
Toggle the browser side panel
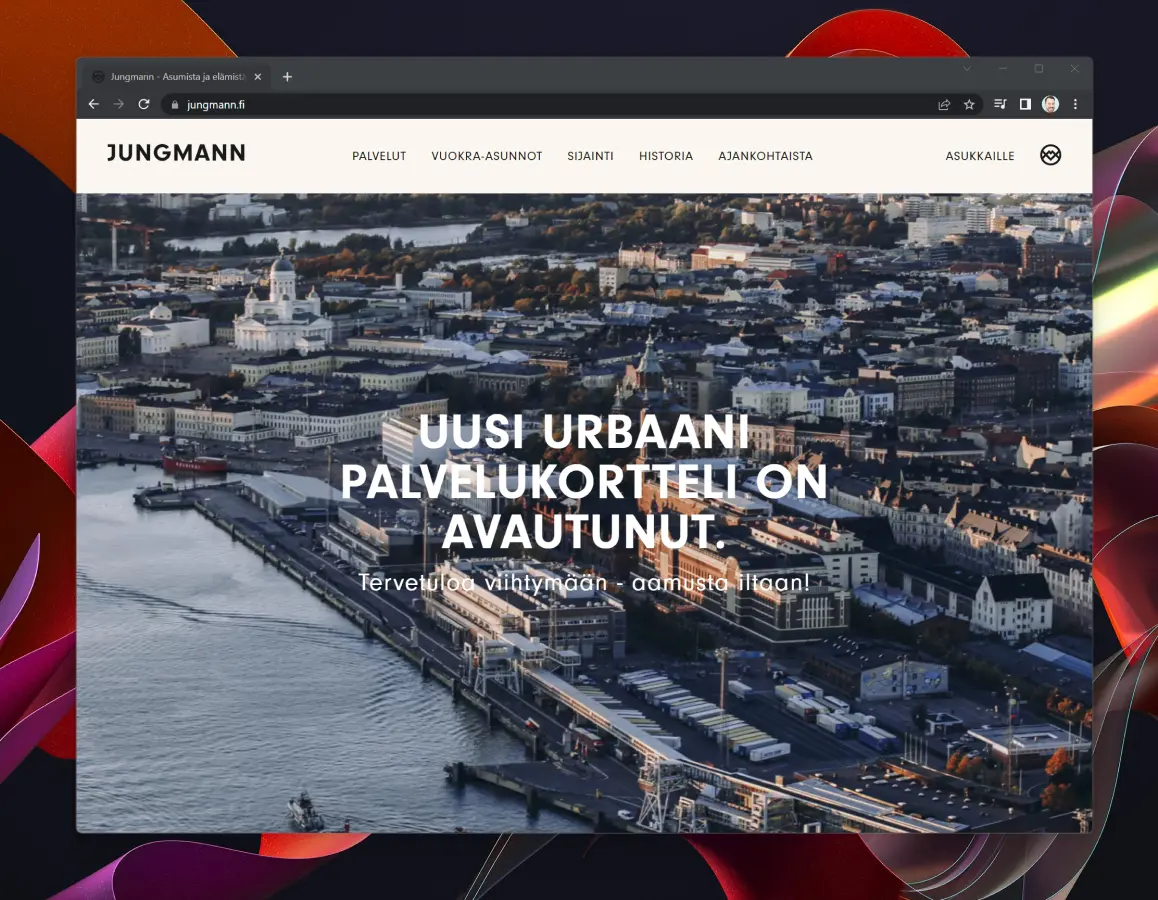[1025, 104]
